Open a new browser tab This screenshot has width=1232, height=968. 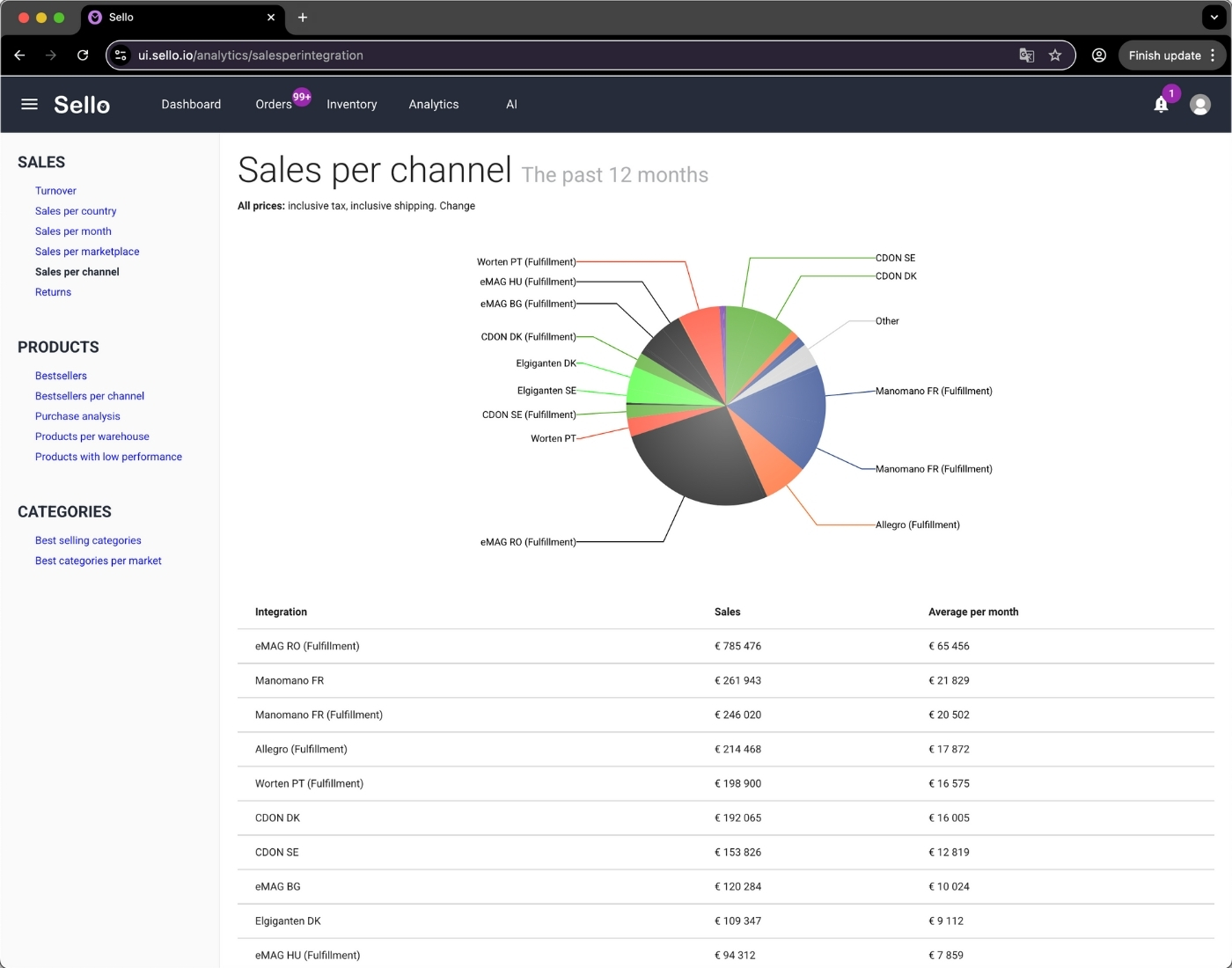point(303,18)
